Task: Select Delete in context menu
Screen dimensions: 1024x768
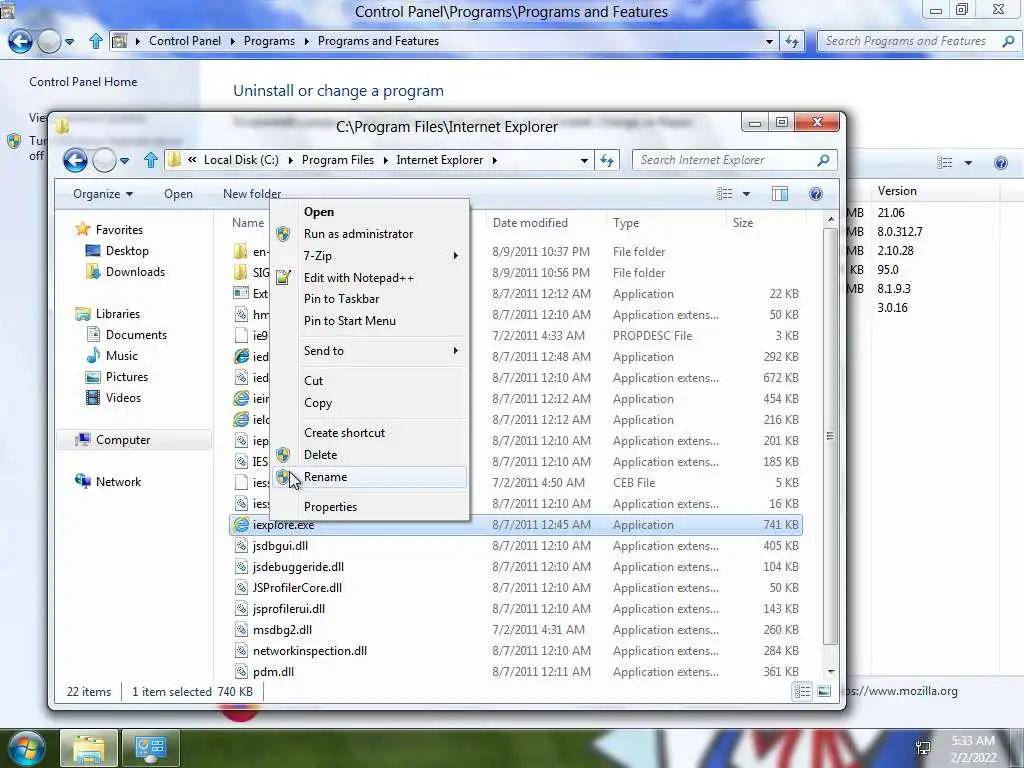Action: tap(370, 455)
